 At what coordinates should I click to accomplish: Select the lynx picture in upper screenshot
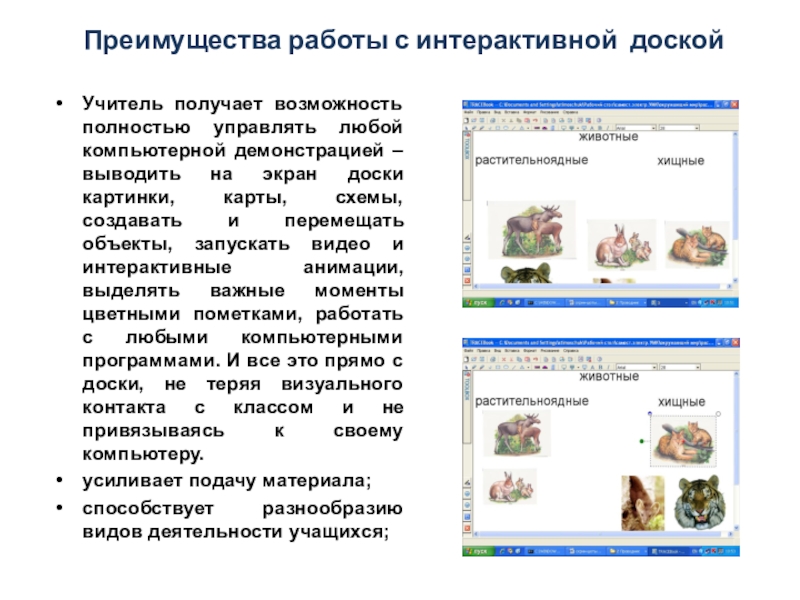tap(697, 244)
